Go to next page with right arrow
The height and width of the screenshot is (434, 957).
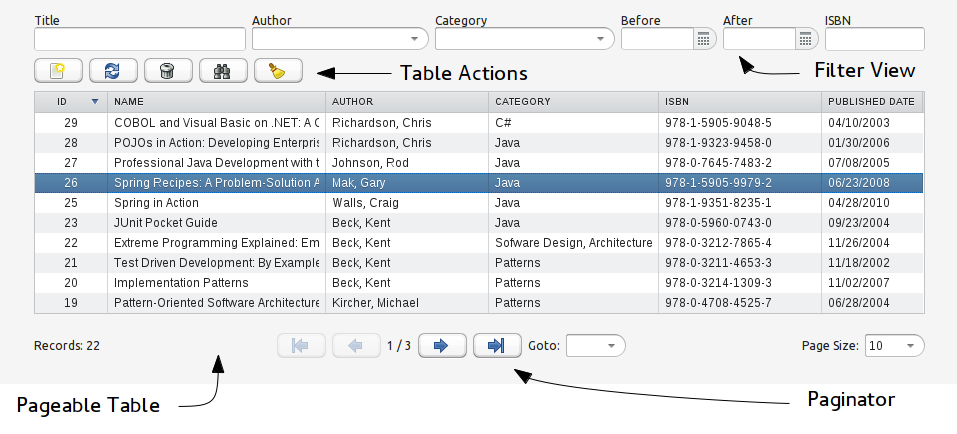click(x=442, y=345)
